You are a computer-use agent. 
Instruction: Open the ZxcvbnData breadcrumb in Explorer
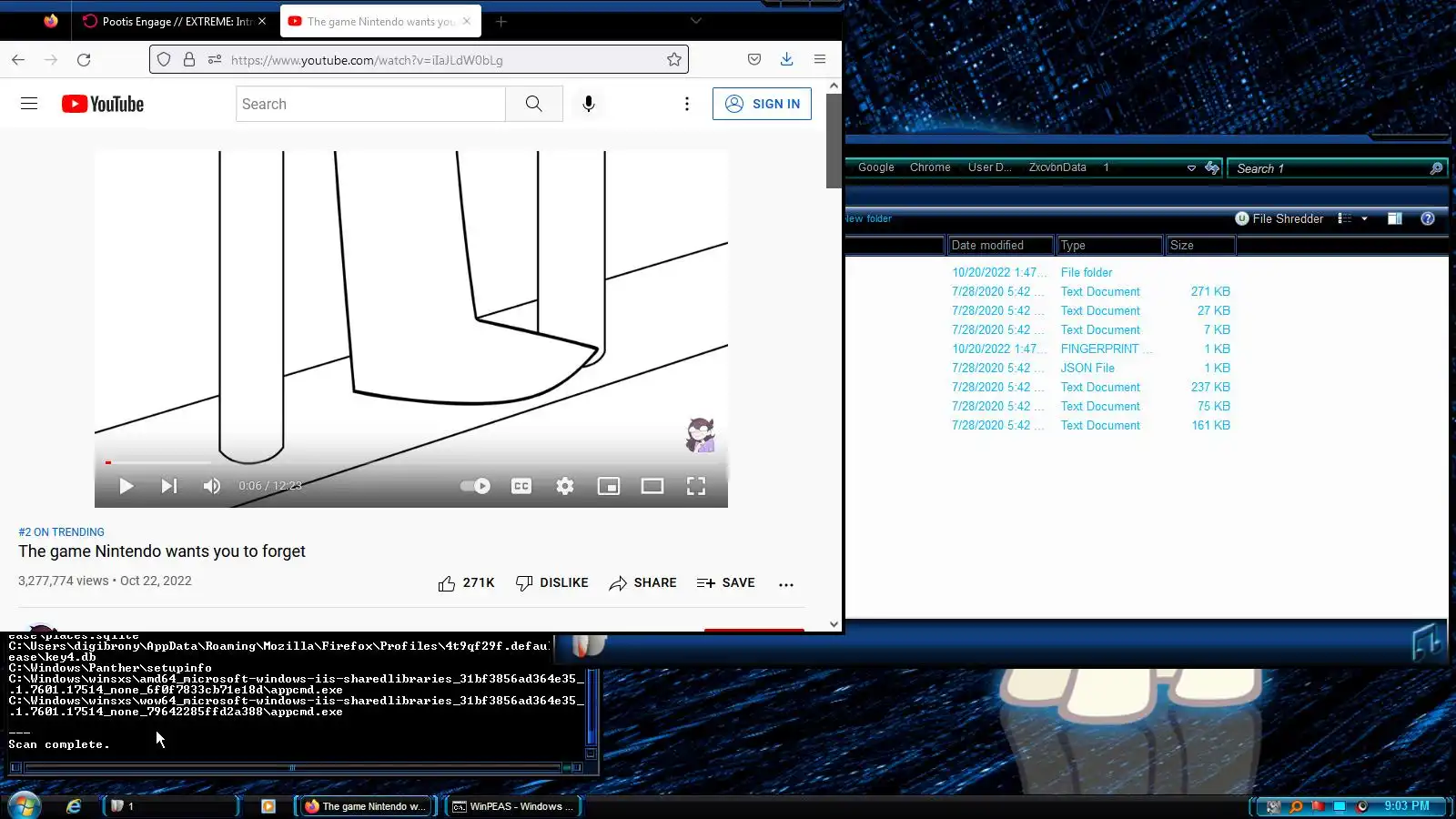pos(1057,167)
